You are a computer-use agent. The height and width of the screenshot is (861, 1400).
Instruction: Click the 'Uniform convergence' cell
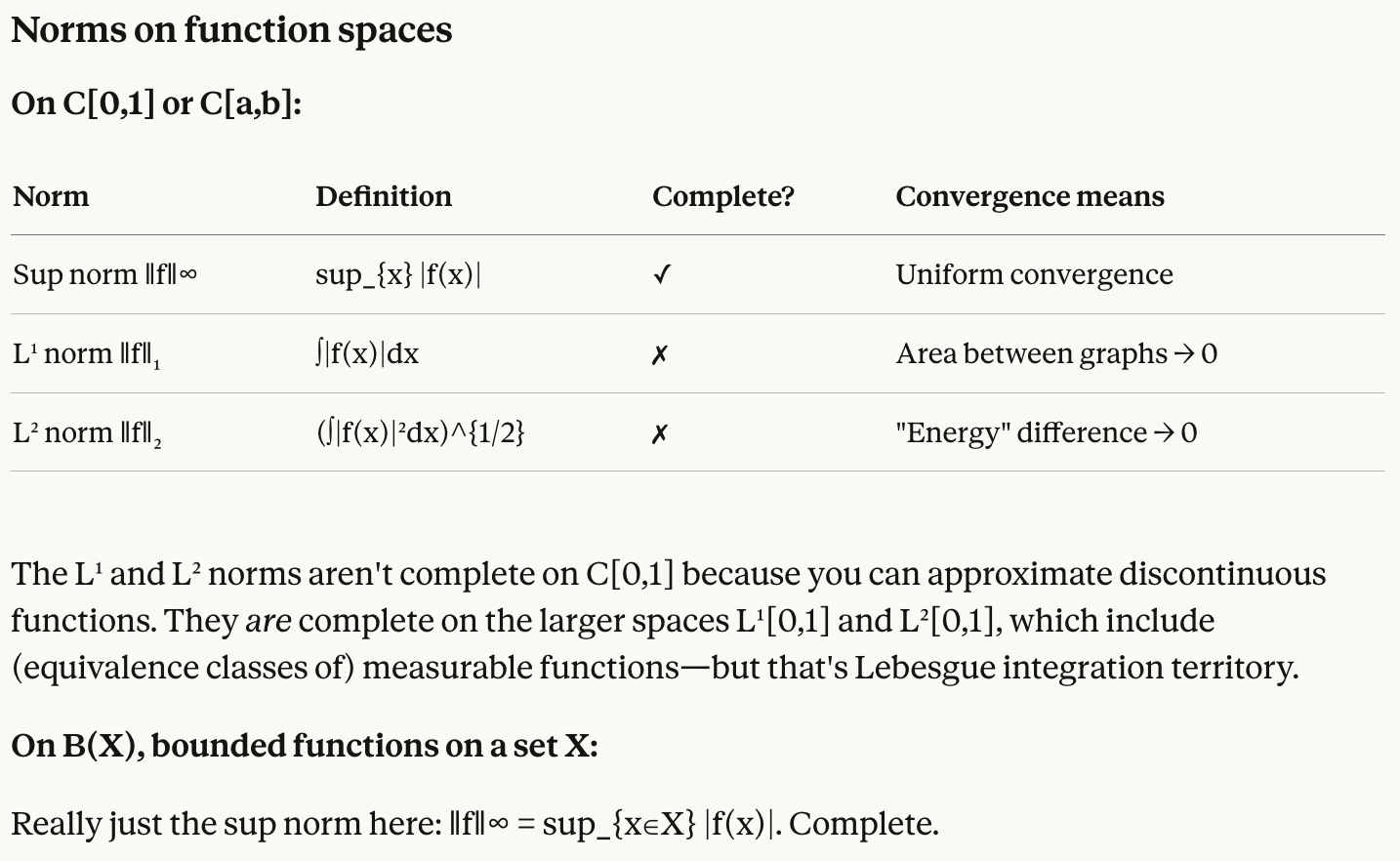(x=1034, y=274)
